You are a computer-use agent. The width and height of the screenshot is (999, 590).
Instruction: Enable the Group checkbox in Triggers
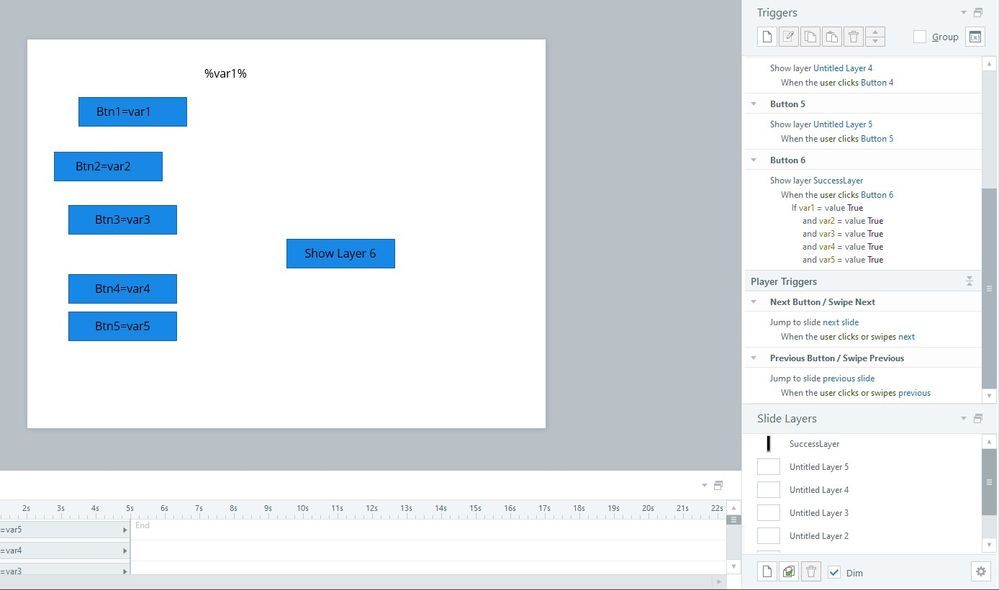coord(920,37)
